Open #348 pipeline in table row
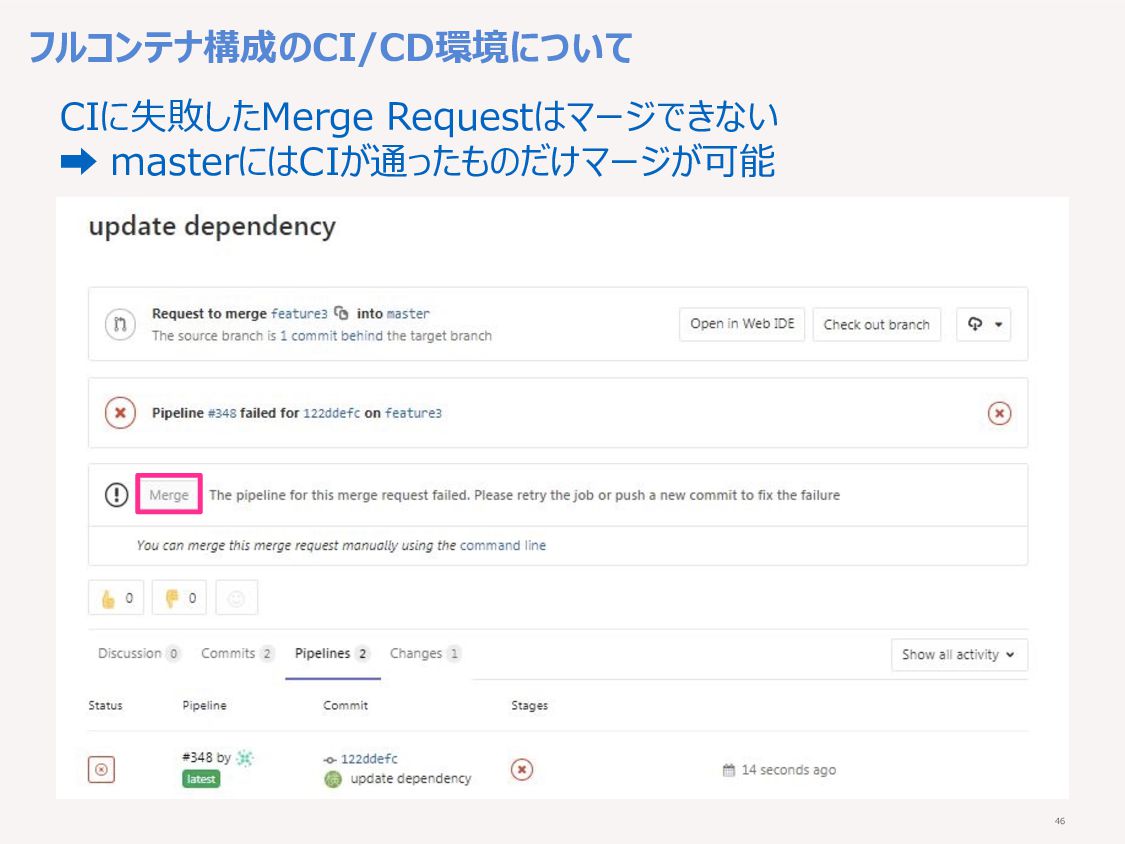 pyautogui.click(x=197, y=757)
